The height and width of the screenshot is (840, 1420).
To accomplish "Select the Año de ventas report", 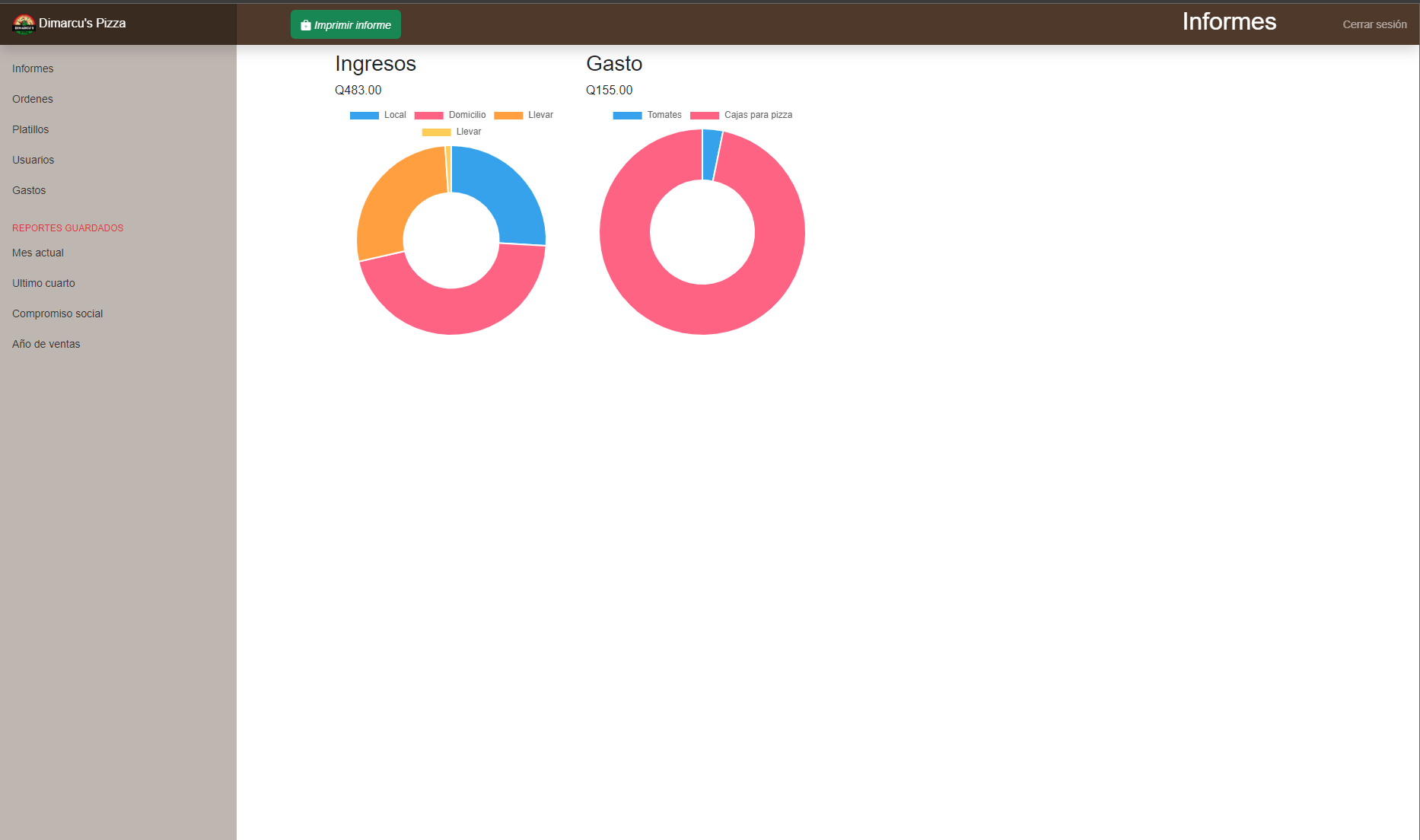I will (x=46, y=344).
